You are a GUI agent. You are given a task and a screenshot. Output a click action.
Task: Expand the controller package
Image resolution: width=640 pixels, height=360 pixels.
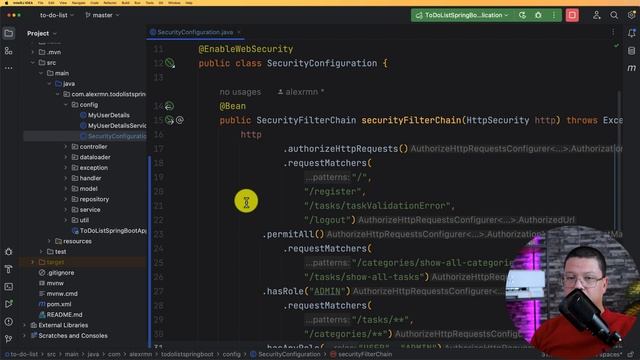coord(66,147)
